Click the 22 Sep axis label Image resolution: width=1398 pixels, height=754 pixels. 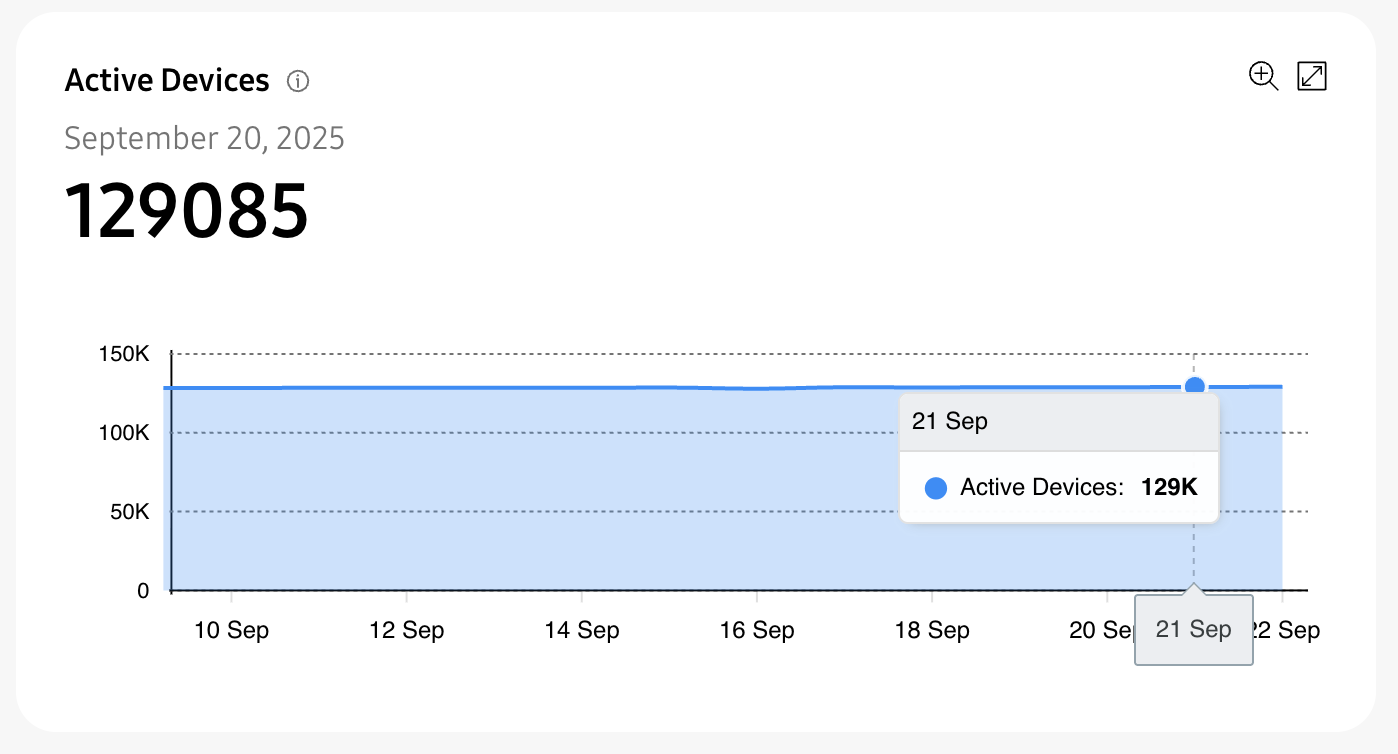[1290, 630]
